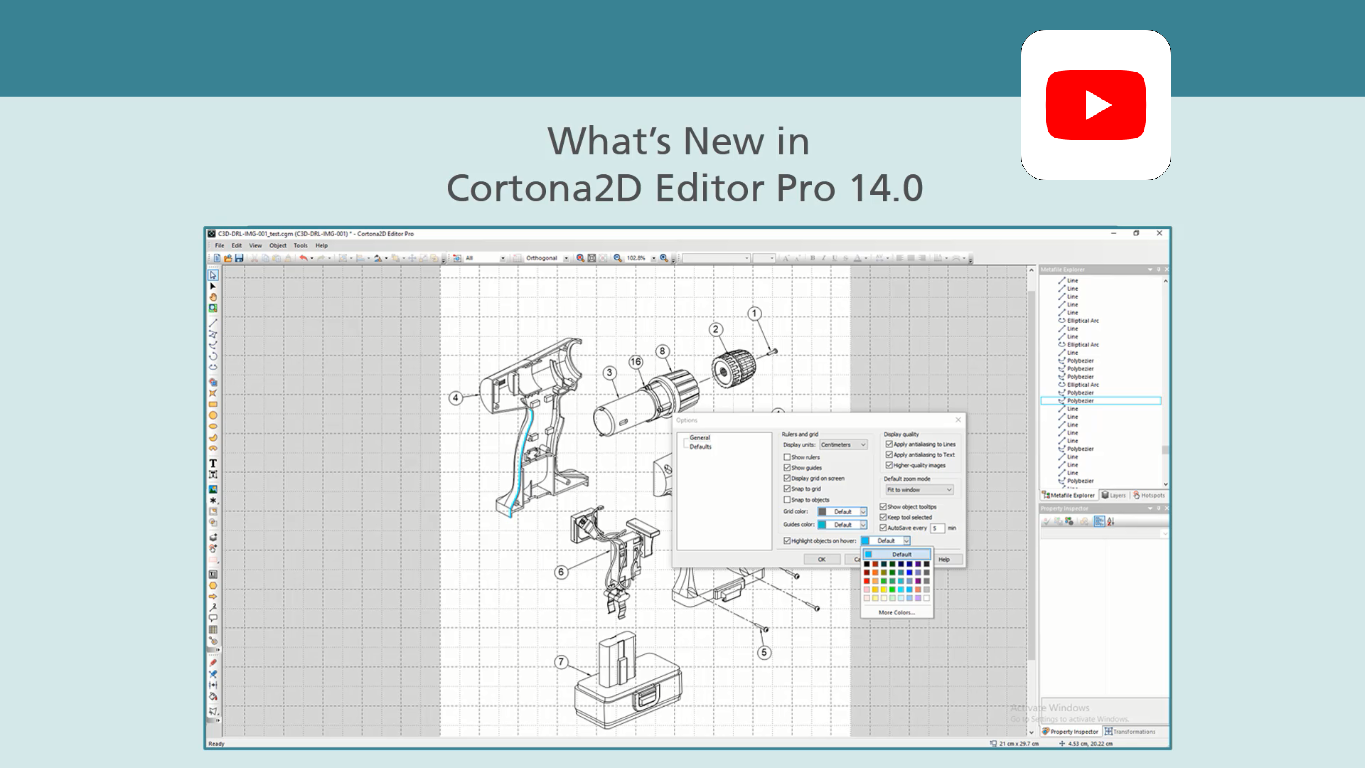Undo the last action
This screenshot has height=768, width=1365.
(x=303, y=258)
